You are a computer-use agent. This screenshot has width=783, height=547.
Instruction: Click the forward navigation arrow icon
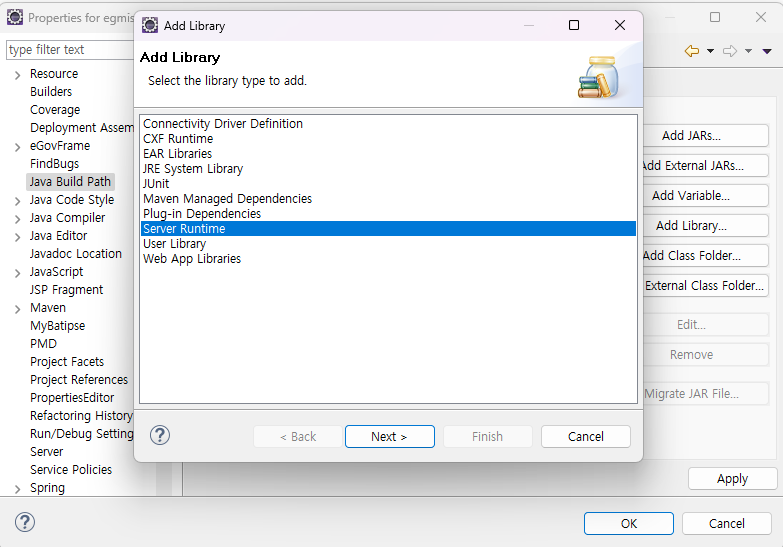tap(730, 51)
